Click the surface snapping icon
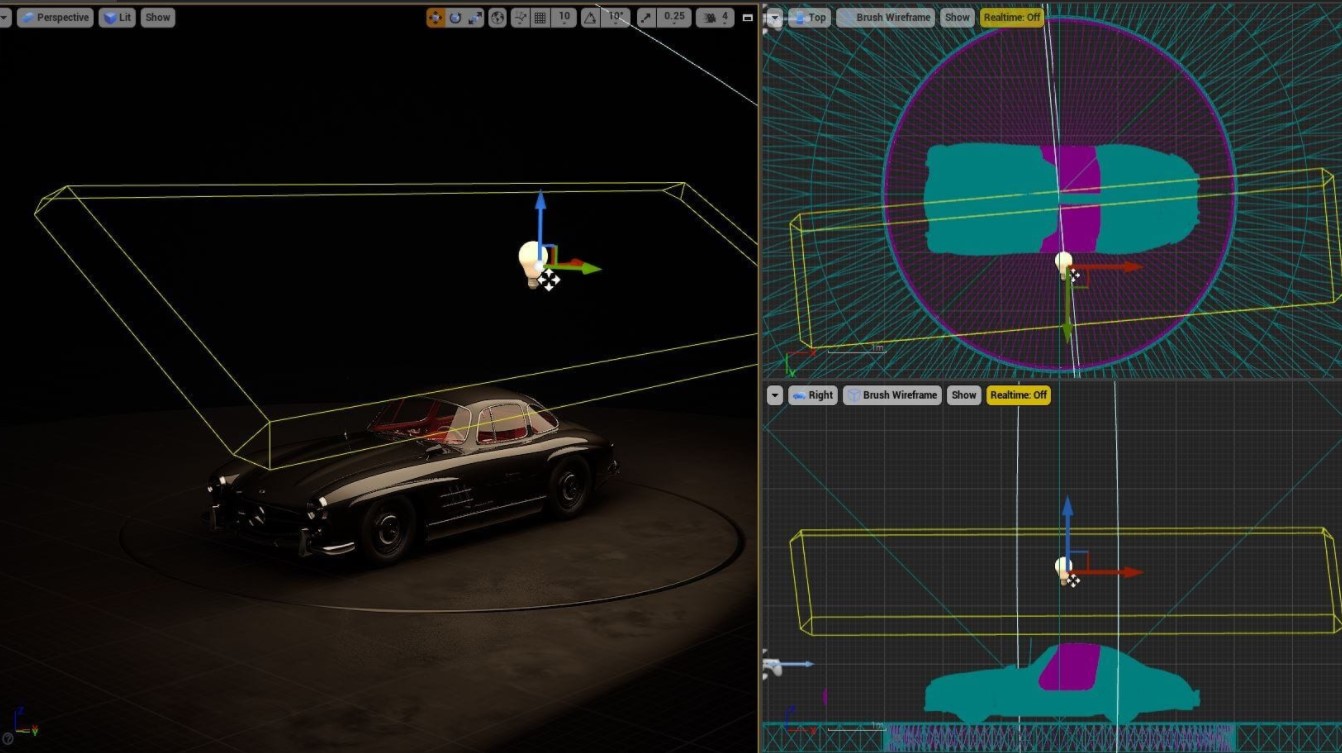 pyautogui.click(x=520, y=17)
